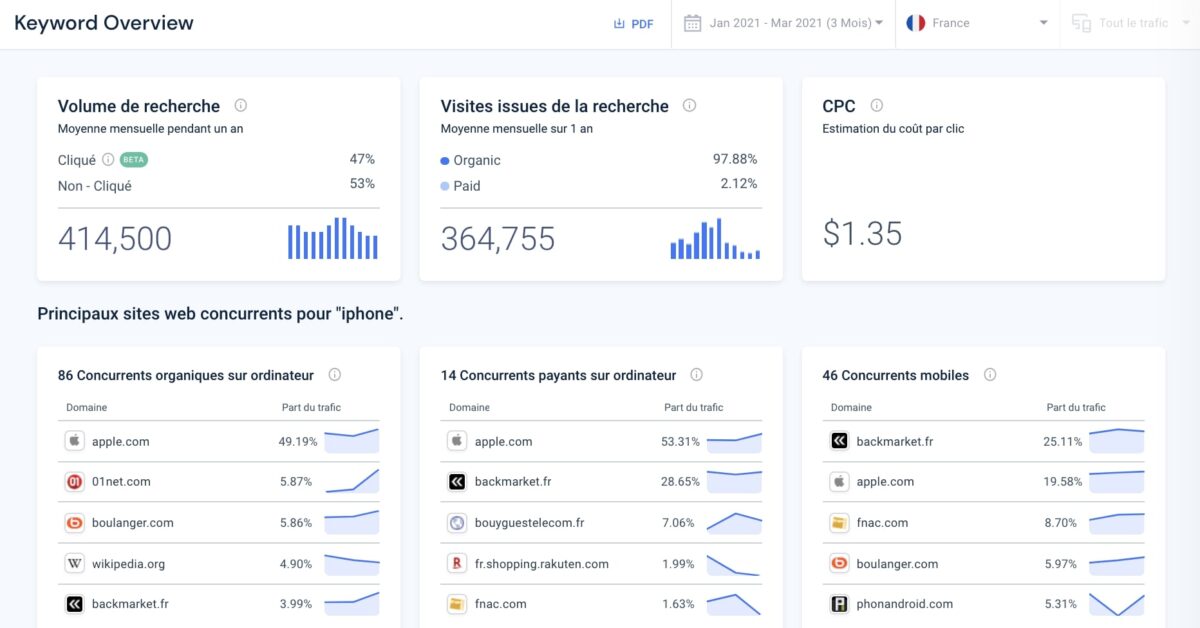Click the Fnac favicon in the paid competitors table
Image resolution: width=1200 pixels, height=628 pixels.
click(457, 604)
